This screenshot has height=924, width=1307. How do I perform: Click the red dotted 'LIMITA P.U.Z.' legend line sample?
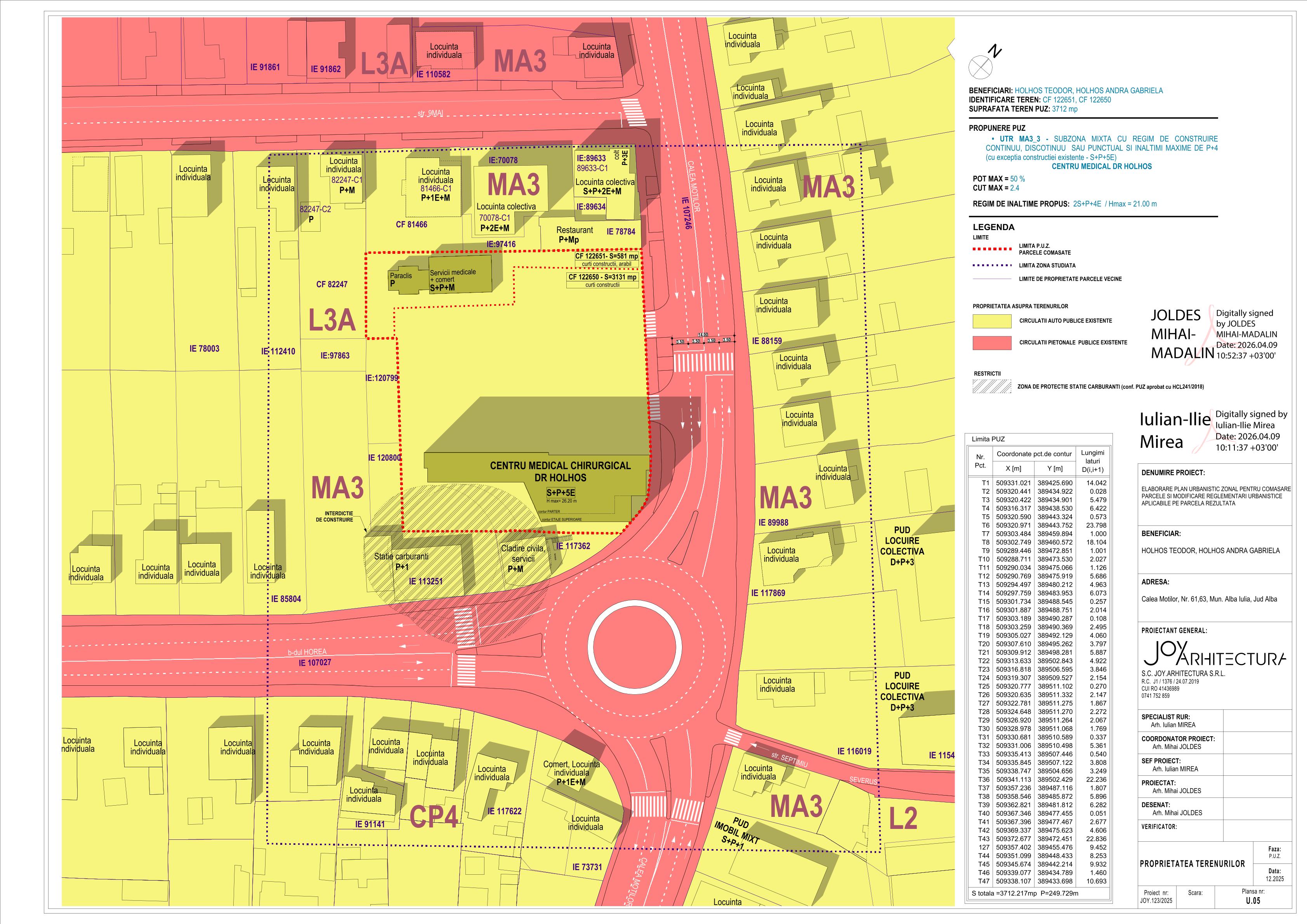coord(992,249)
